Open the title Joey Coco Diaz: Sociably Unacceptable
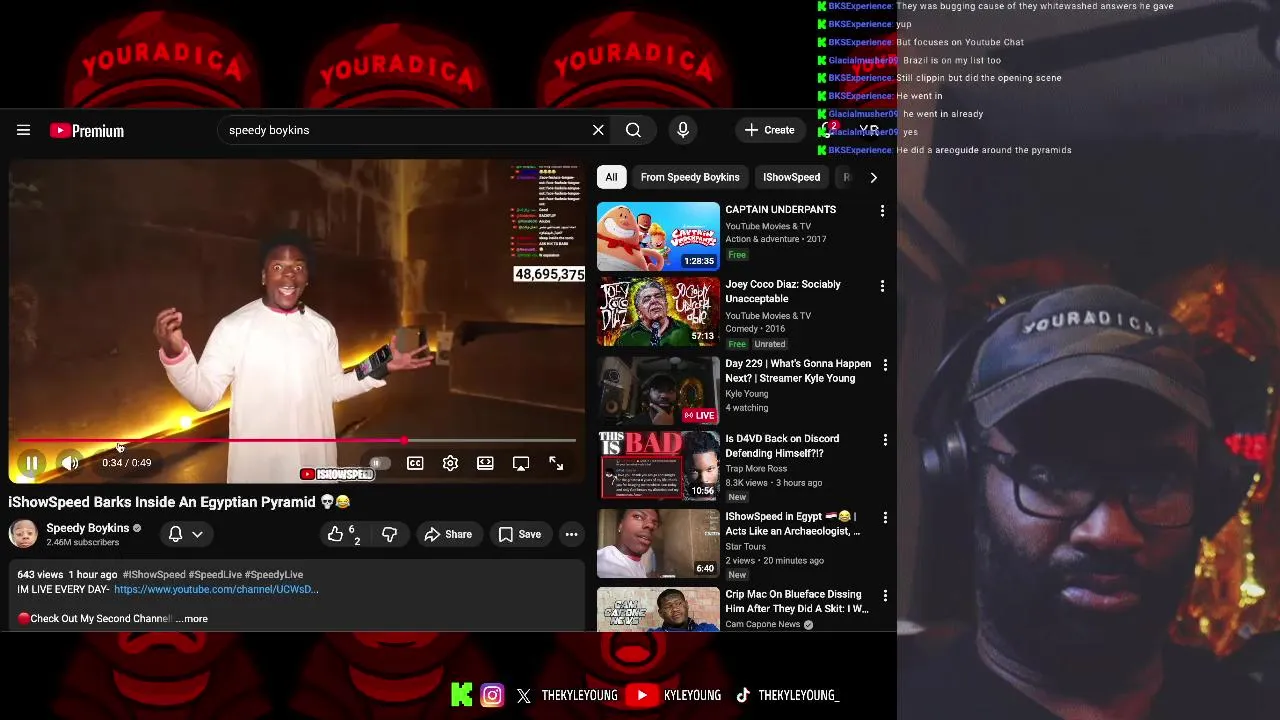Viewport: 1280px width, 720px height. pyautogui.click(x=783, y=291)
